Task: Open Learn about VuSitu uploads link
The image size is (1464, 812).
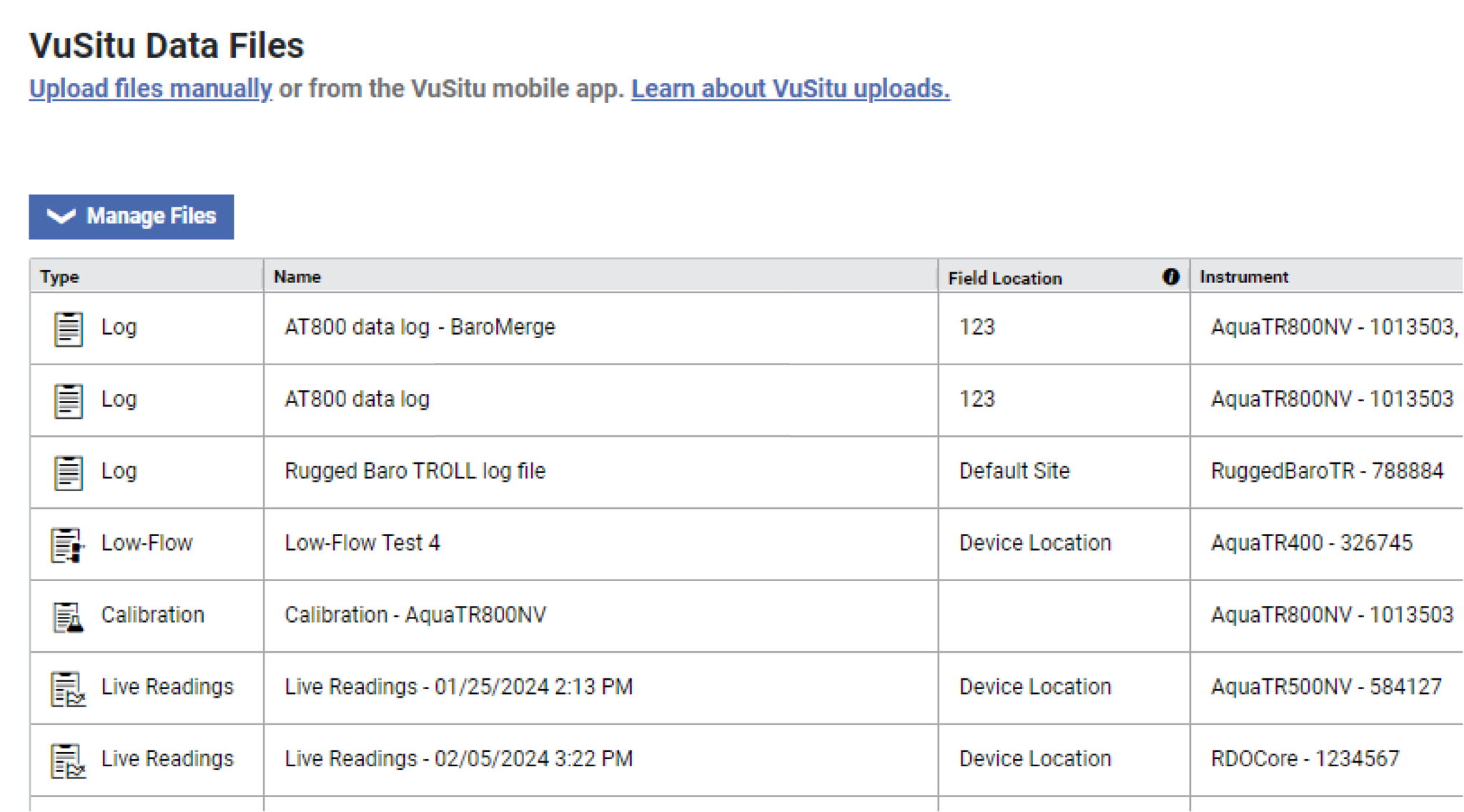Action: [x=791, y=89]
